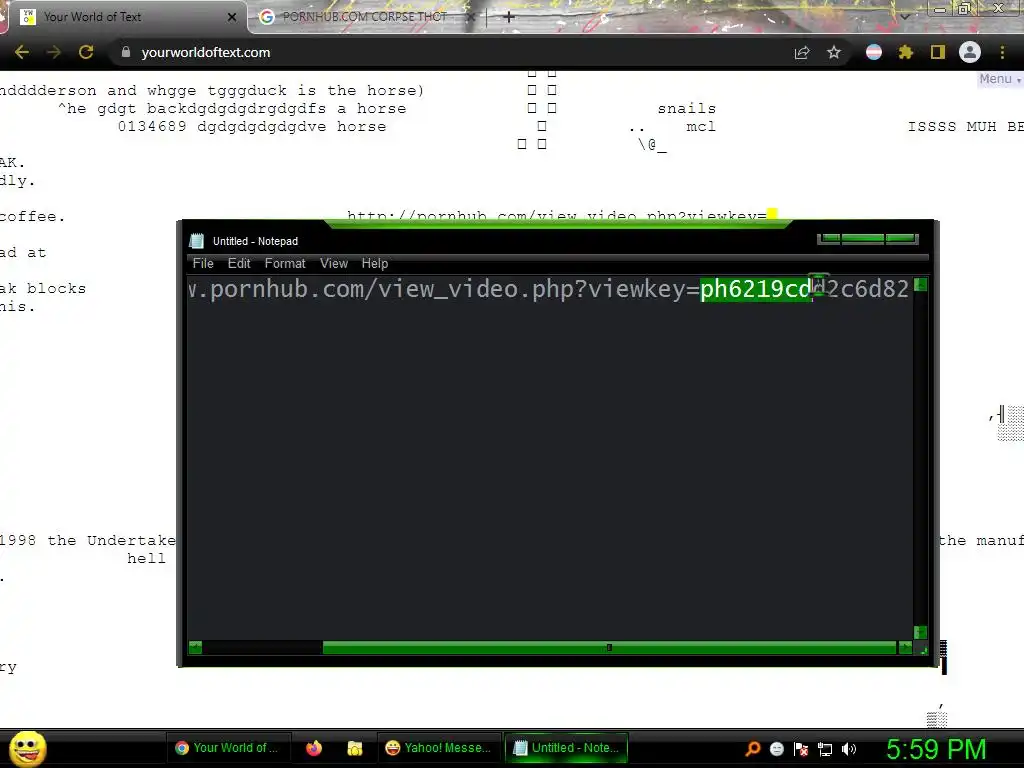The width and height of the screenshot is (1024, 768).
Task: Open the tab search dropdown chevron
Action: click(904, 17)
